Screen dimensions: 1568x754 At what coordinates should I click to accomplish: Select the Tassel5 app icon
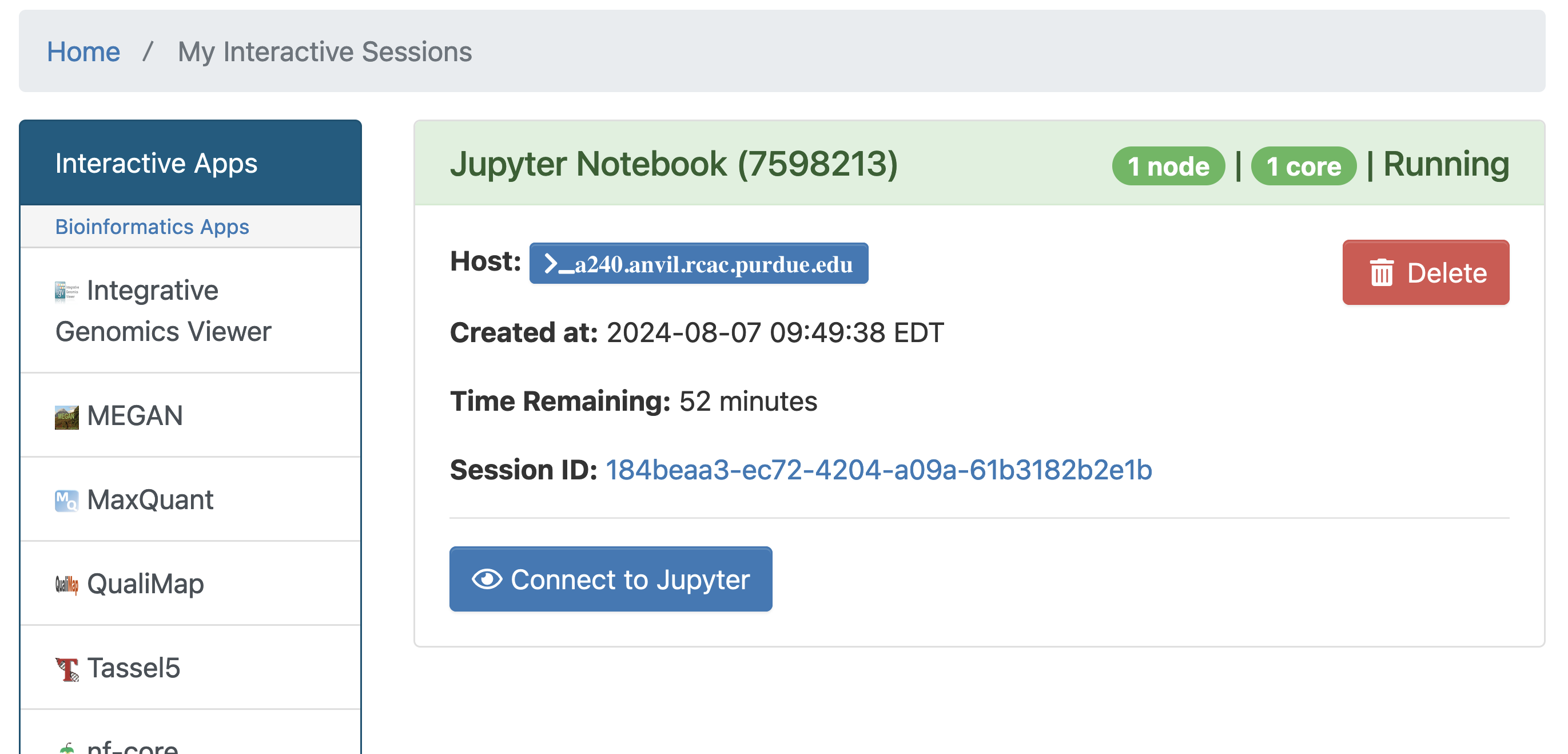pyautogui.click(x=66, y=668)
